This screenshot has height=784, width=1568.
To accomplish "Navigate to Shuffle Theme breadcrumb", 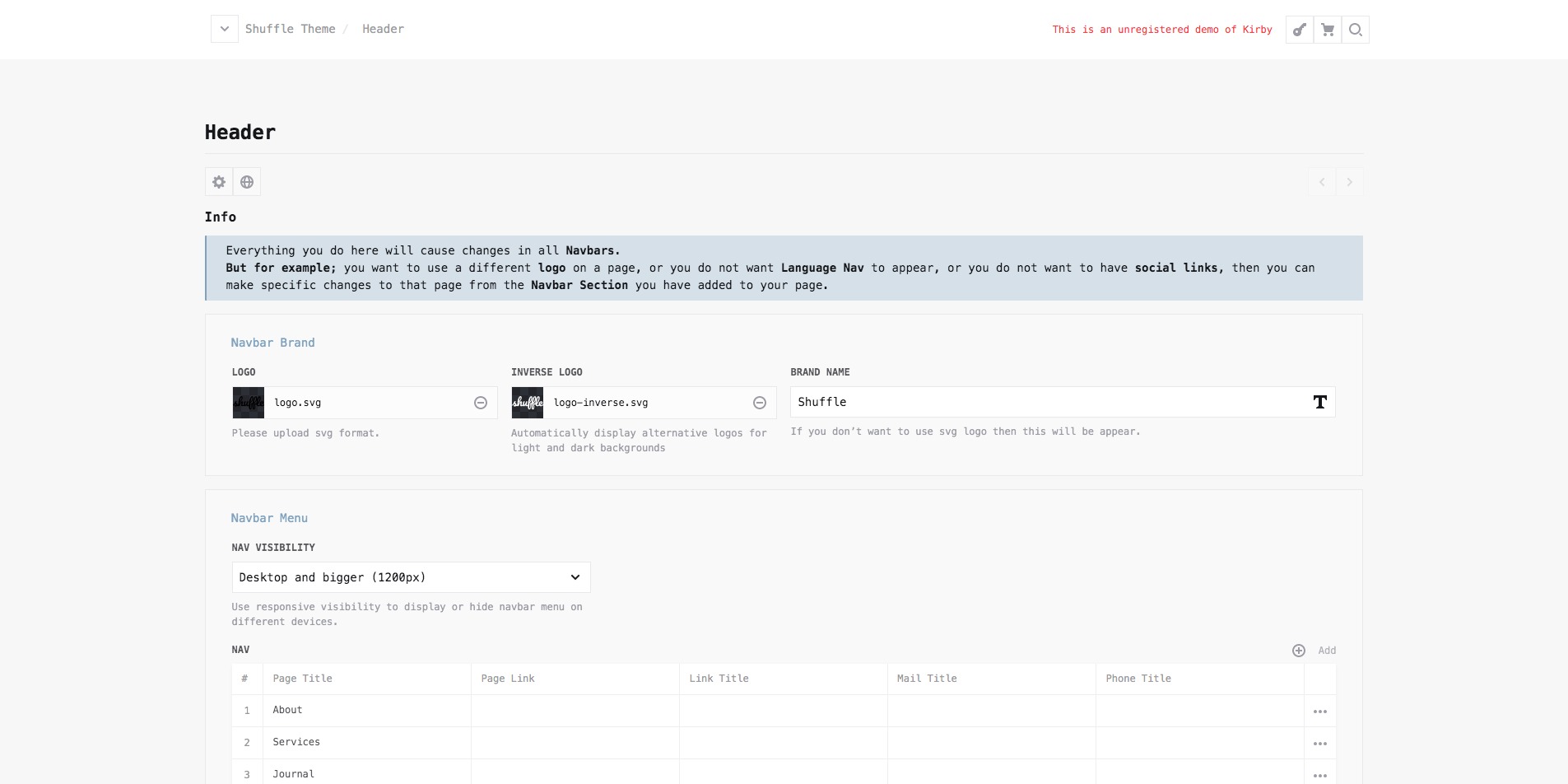I will click(x=290, y=29).
